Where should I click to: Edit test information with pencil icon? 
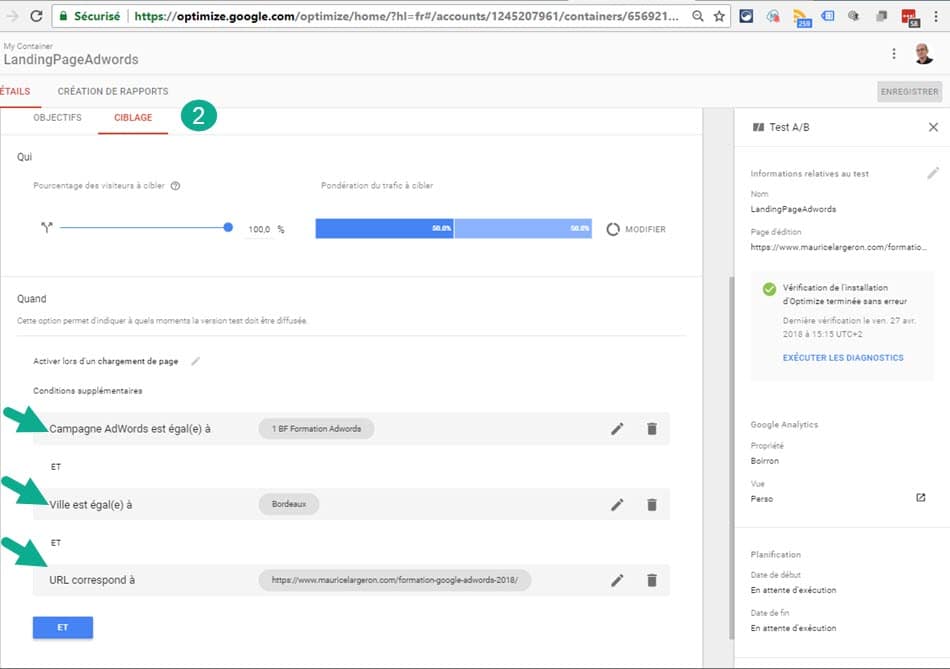coord(932,173)
